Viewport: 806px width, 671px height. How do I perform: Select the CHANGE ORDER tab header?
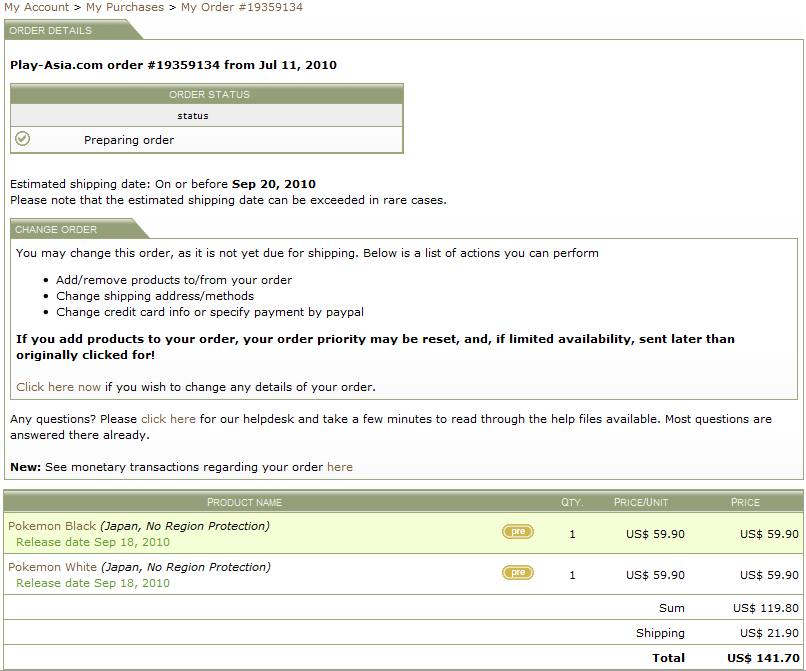pyautogui.click(x=56, y=229)
